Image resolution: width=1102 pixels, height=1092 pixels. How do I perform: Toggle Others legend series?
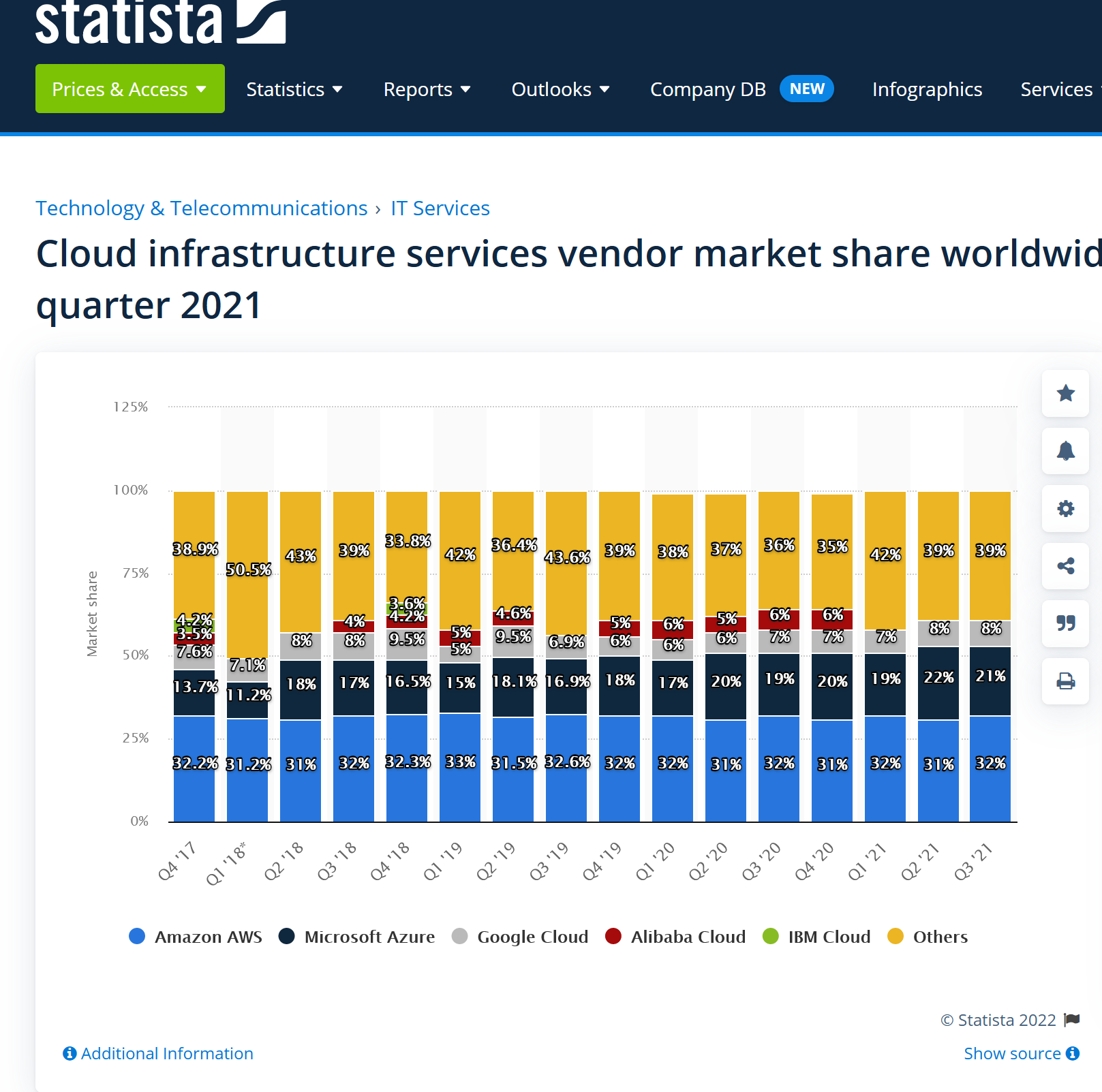click(928, 937)
